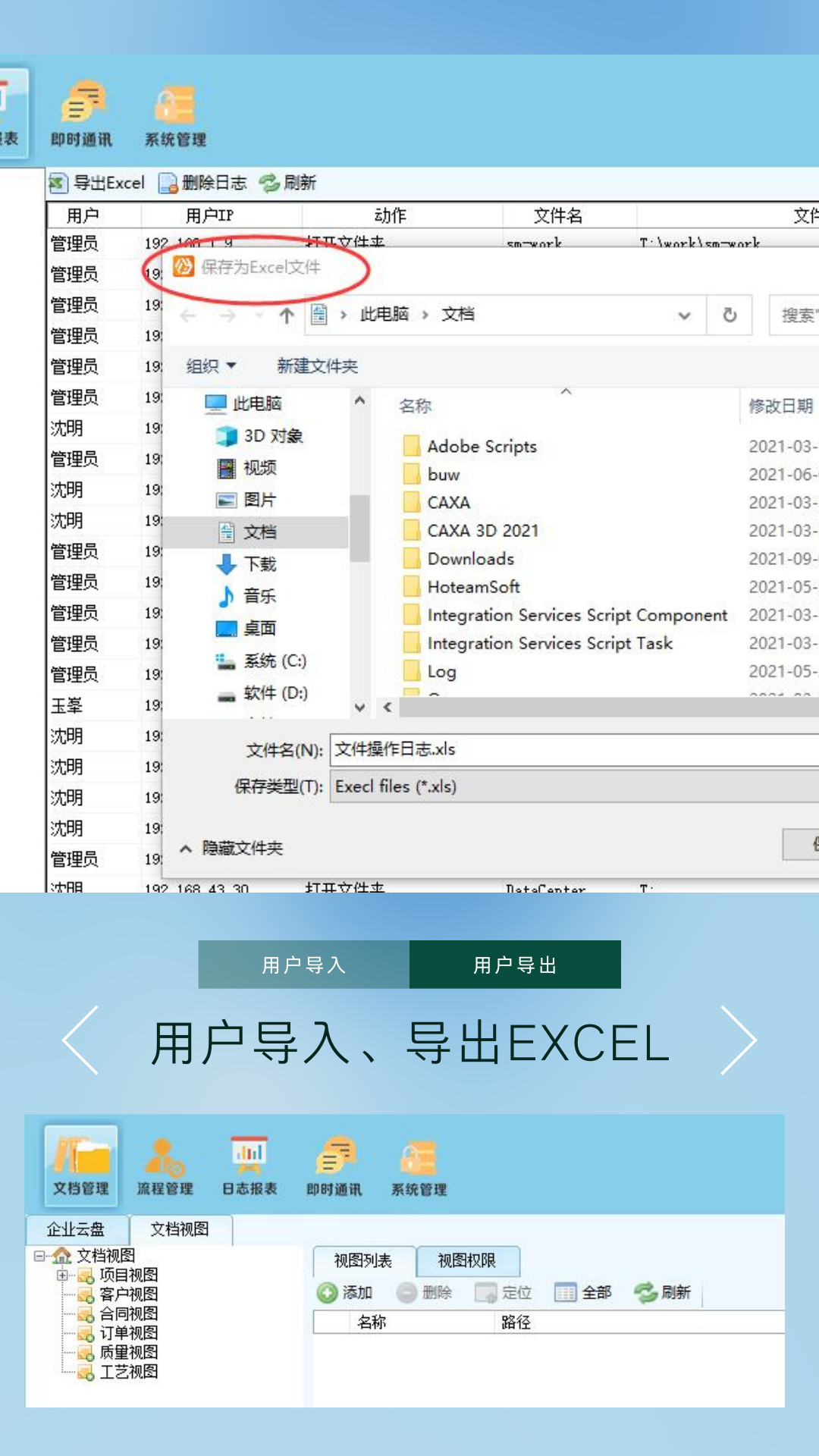This screenshot has height=1456, width=819.
Task: Open the 系统管理 module in top ribbon
Action: tap(175, 114)
